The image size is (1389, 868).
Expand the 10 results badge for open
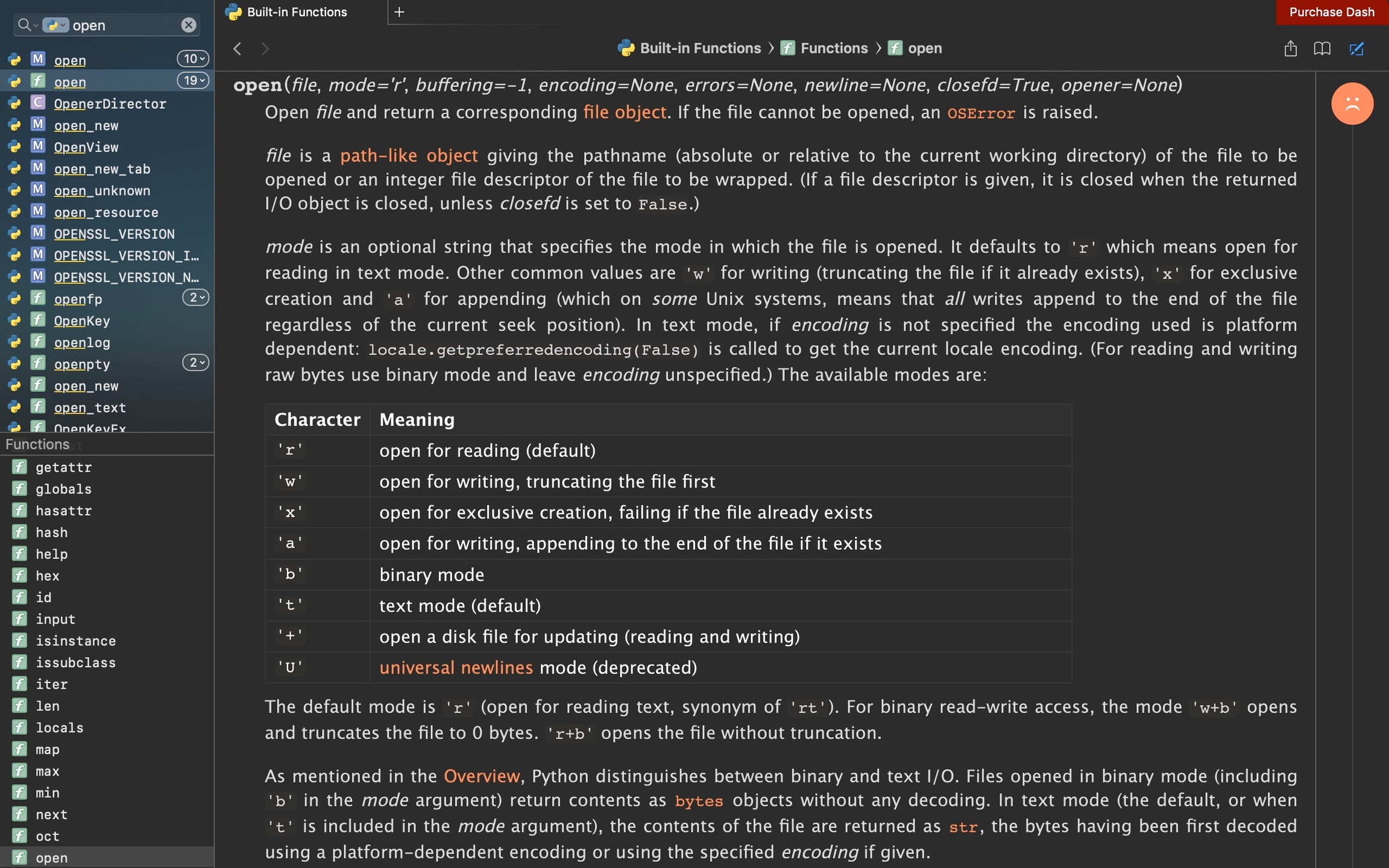click(193, 58)
